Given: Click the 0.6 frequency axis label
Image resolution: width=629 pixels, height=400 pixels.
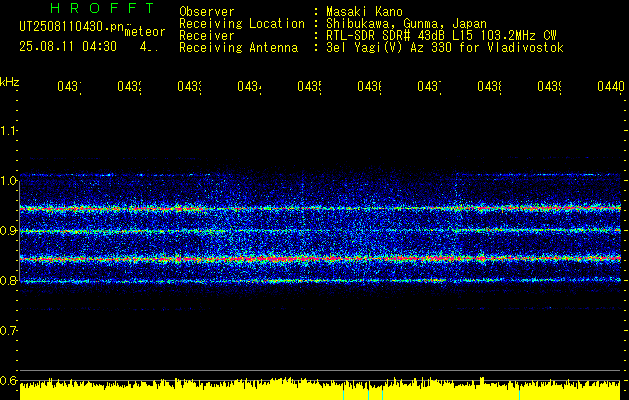Looking at the screenshot, I should coord(8,380).
